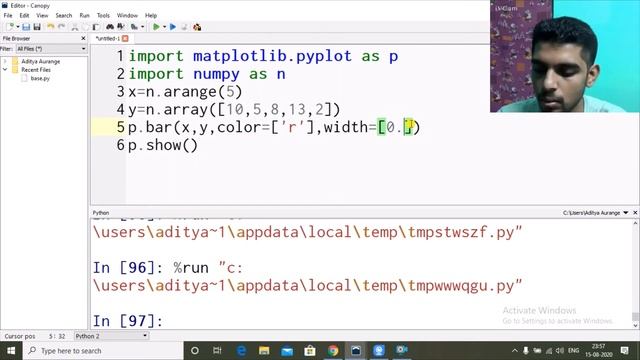The width and height of the screenshot is (640, 360).
Task: Click the blue Run selection arrow icon
Action: click(x=173, y=27)
